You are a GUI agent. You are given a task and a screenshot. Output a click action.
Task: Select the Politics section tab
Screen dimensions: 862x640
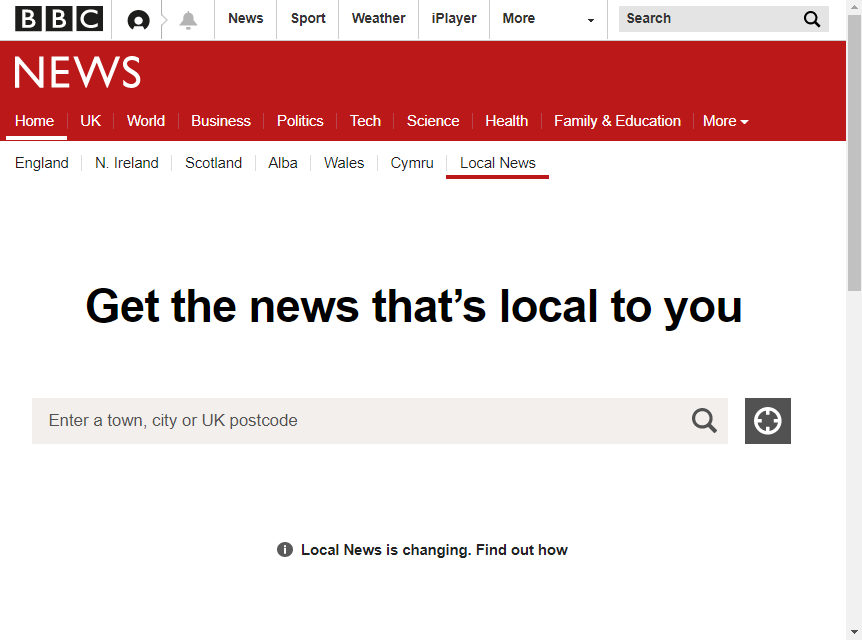pyautogui.click(x=300, y=121)
